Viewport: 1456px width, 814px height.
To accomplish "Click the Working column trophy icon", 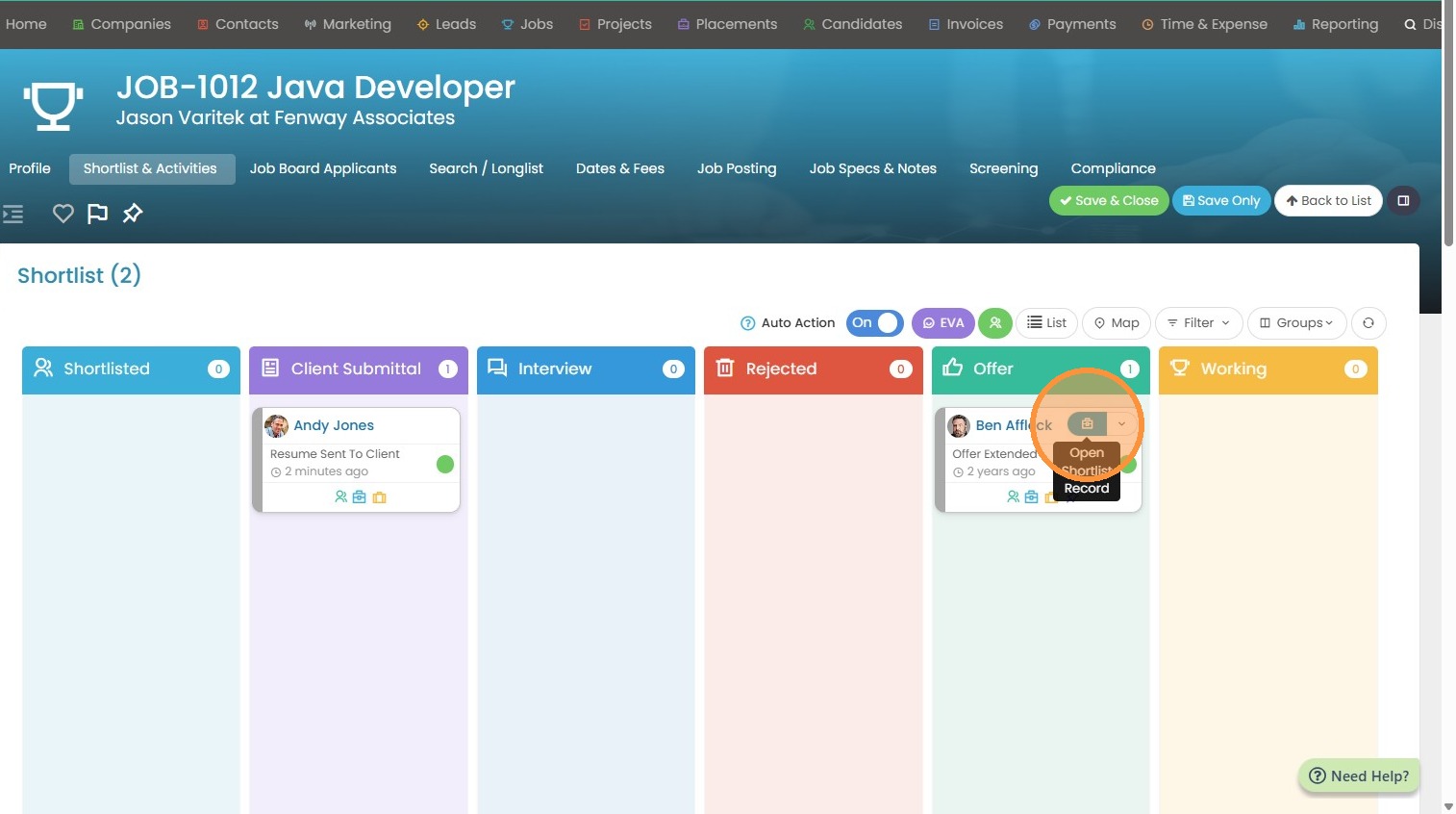I will click(x=1180, y=369).
